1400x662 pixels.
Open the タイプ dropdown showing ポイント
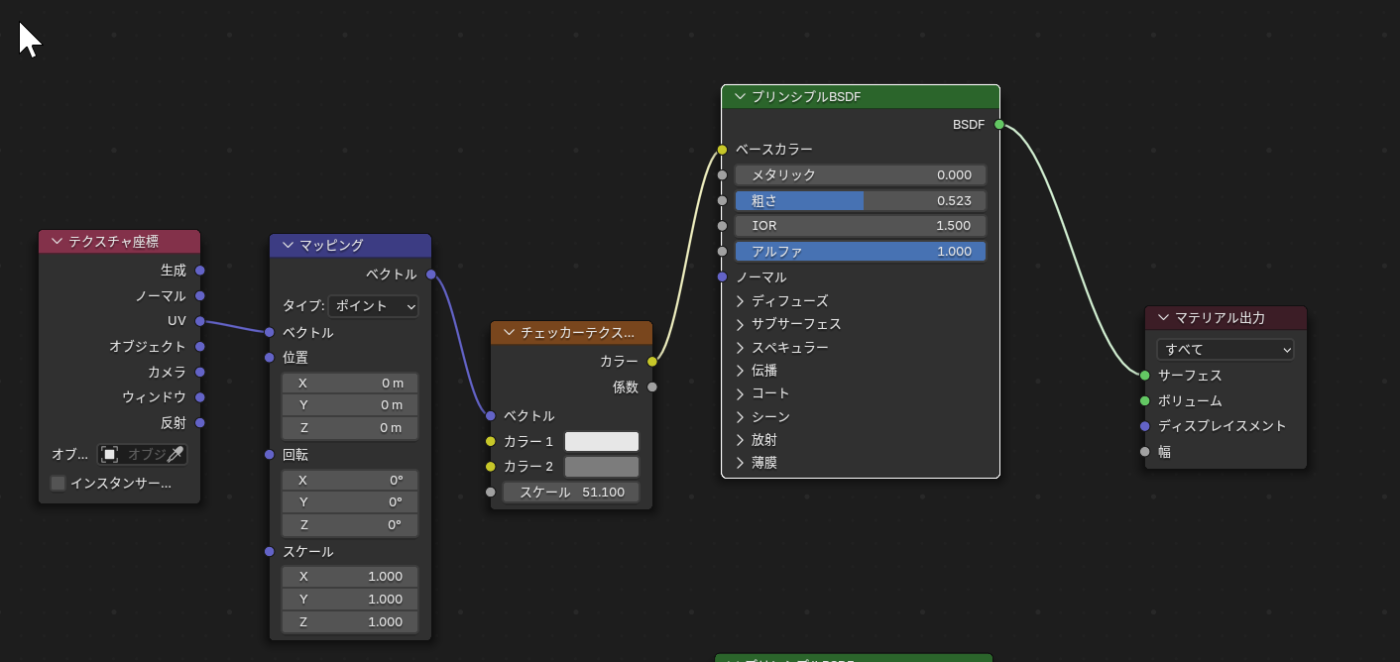coord(373,305)
